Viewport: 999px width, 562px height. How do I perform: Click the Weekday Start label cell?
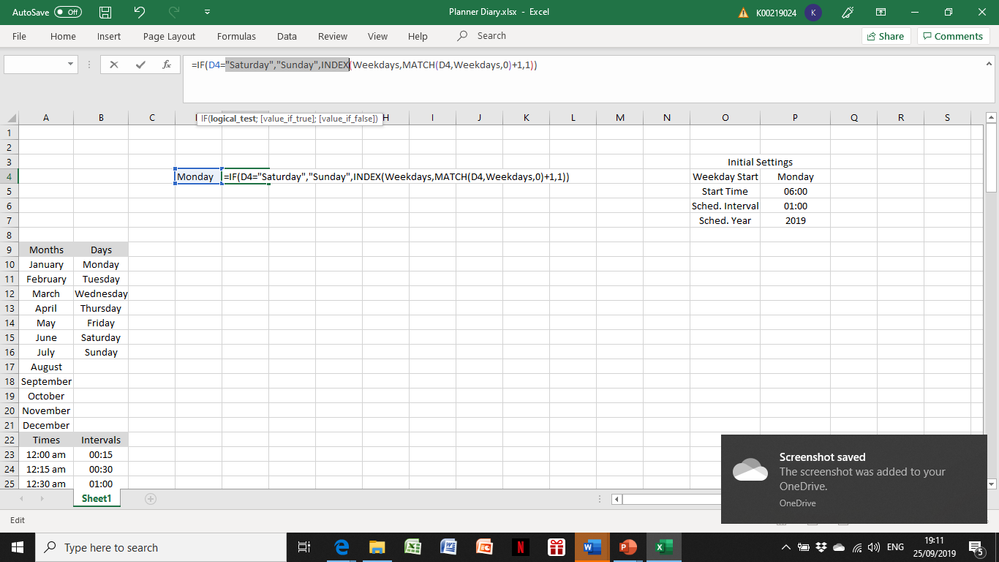click(x=725, y=177)
